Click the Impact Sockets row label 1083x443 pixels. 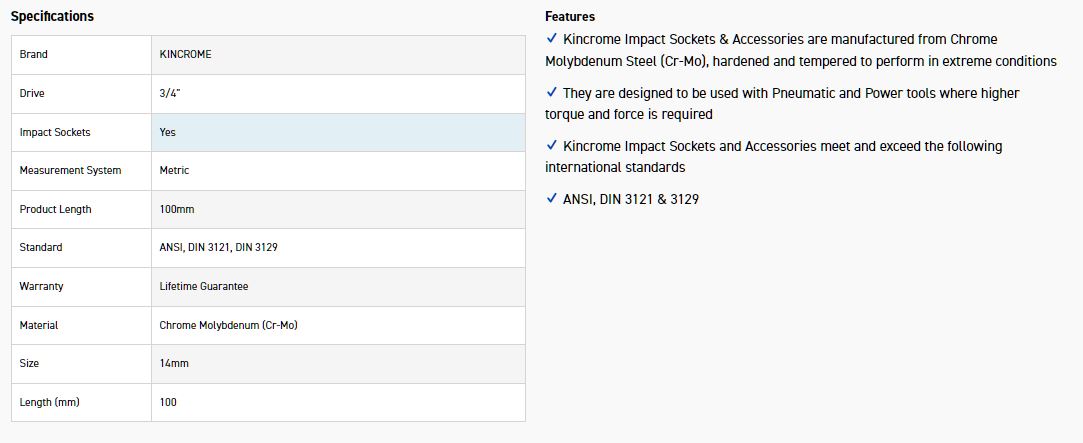click(55, 132)
